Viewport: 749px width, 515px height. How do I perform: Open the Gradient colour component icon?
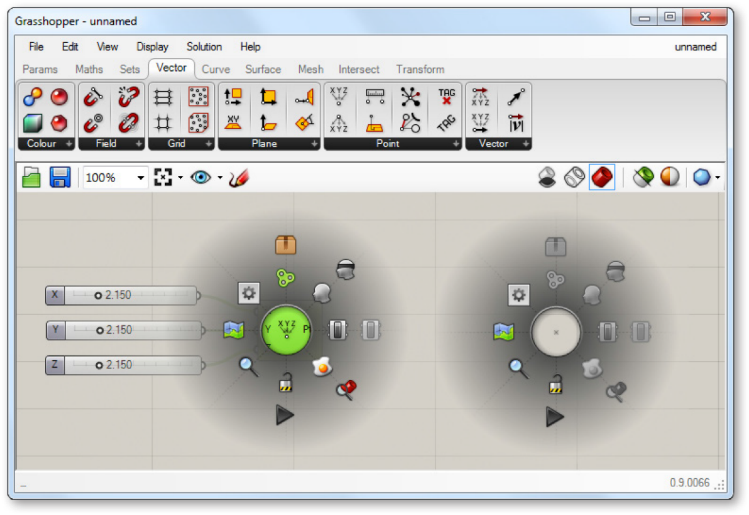32,97
